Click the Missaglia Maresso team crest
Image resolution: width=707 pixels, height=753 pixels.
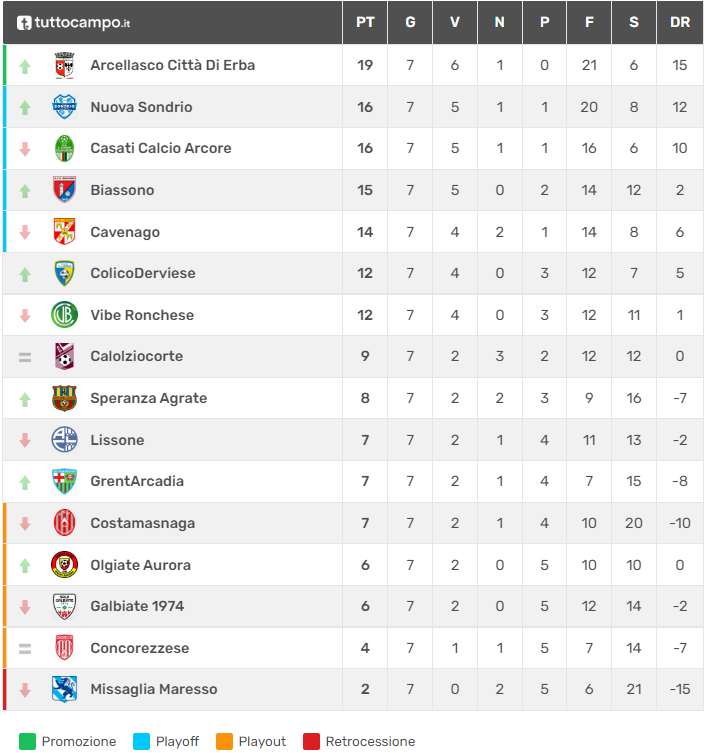pos(64,689)
